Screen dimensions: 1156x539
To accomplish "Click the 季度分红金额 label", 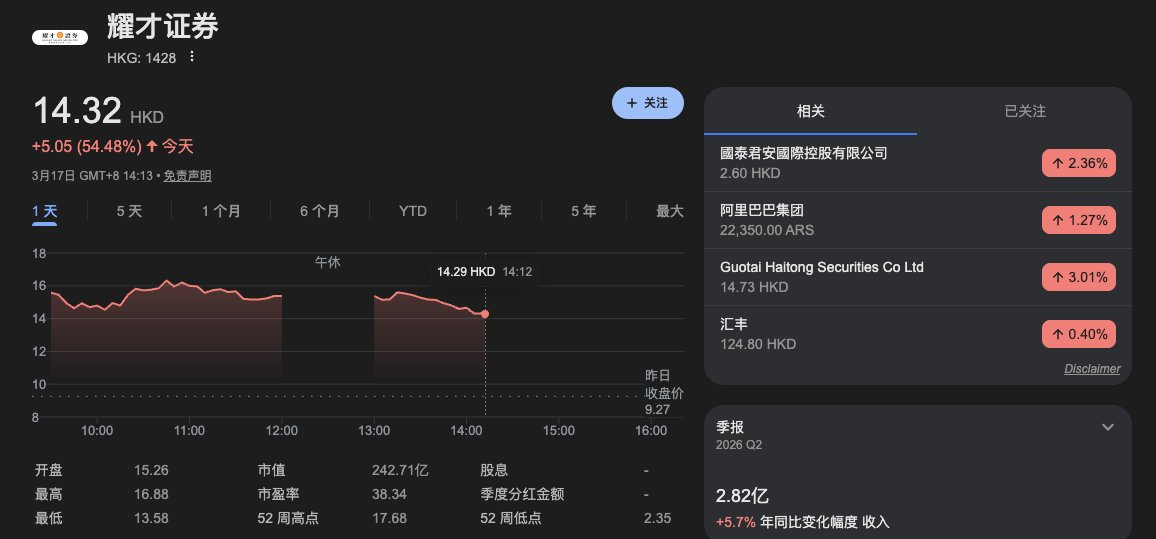I will [x=522, y=494].
